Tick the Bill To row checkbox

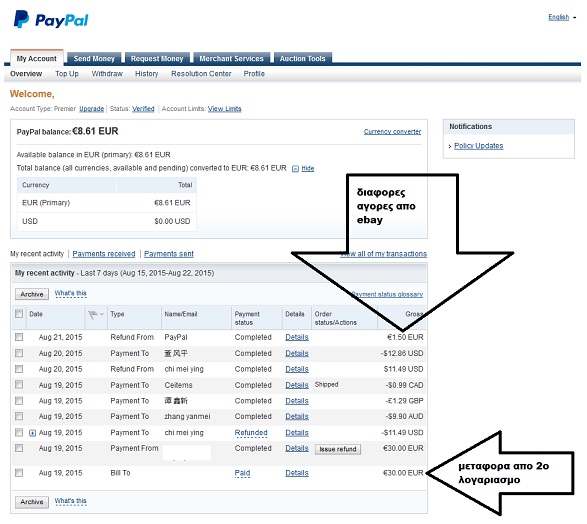tap(19, 473)
